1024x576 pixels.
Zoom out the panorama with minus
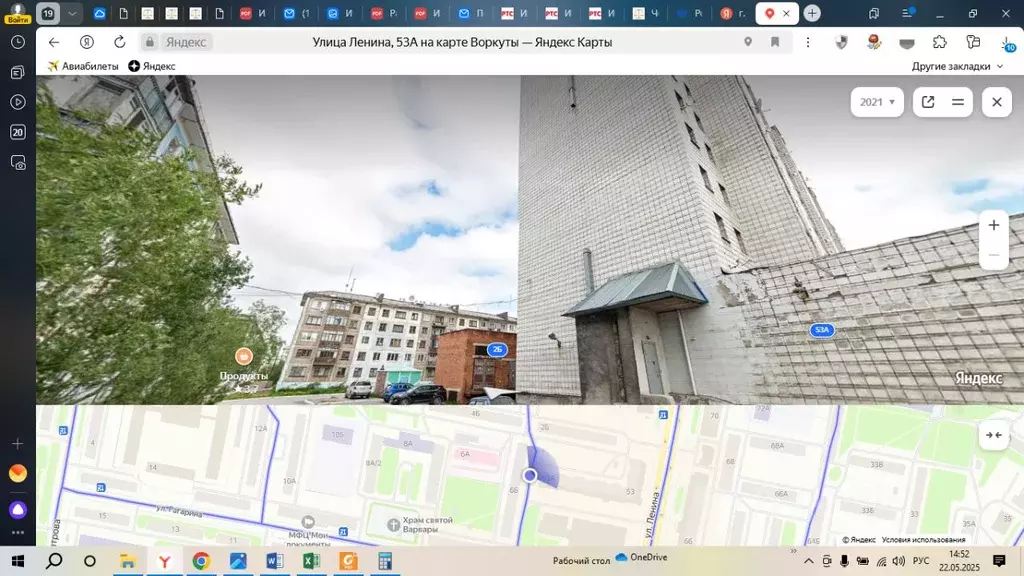tap(993, 255)
